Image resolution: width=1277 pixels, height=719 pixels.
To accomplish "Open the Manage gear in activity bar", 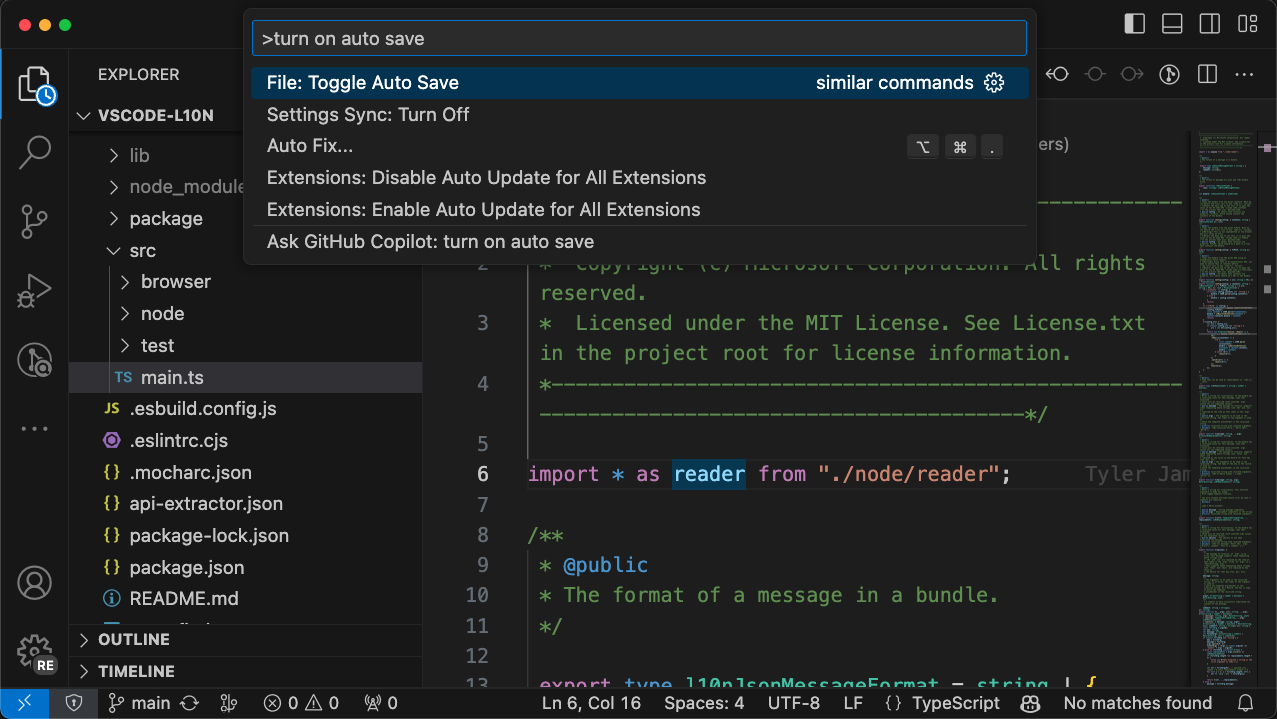I will tap(34, 651).
